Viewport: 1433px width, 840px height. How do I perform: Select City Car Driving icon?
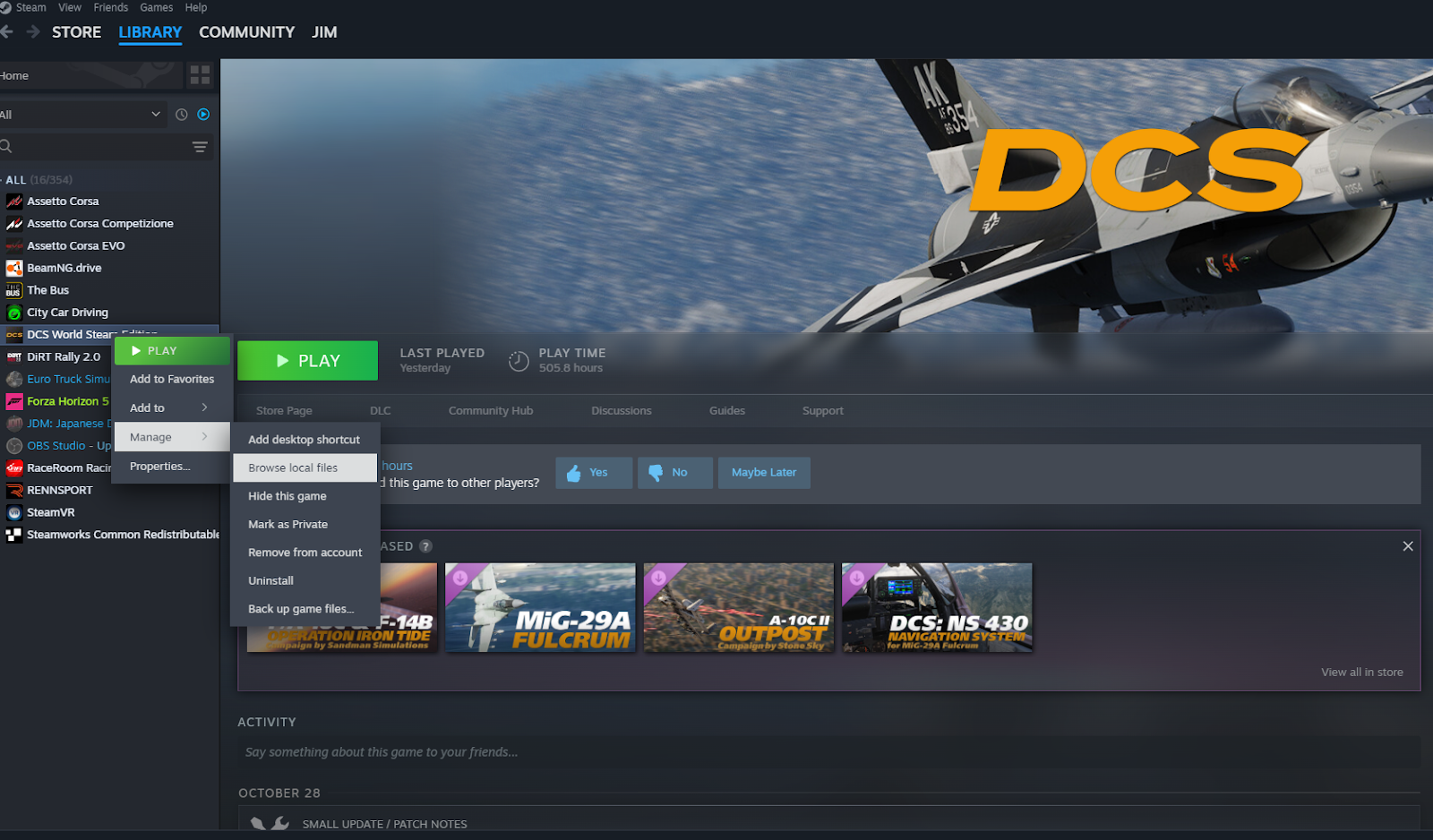(x=14, y=313)
